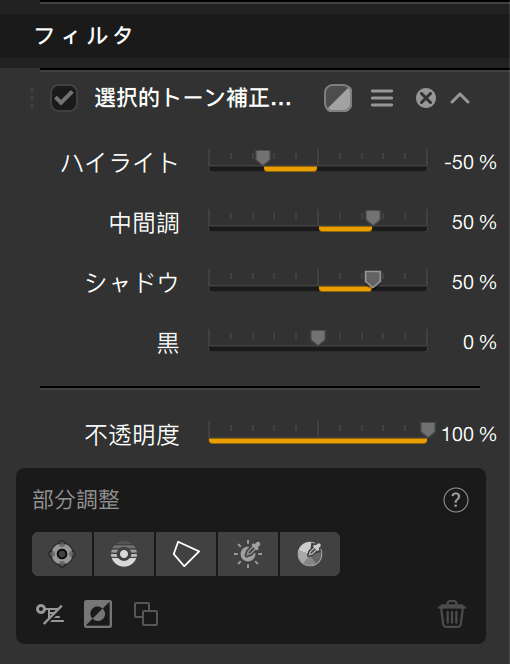Select the control line adjustment tool
Screen dimensions: 510x664
pyautogui.click(x=124, y=554)
